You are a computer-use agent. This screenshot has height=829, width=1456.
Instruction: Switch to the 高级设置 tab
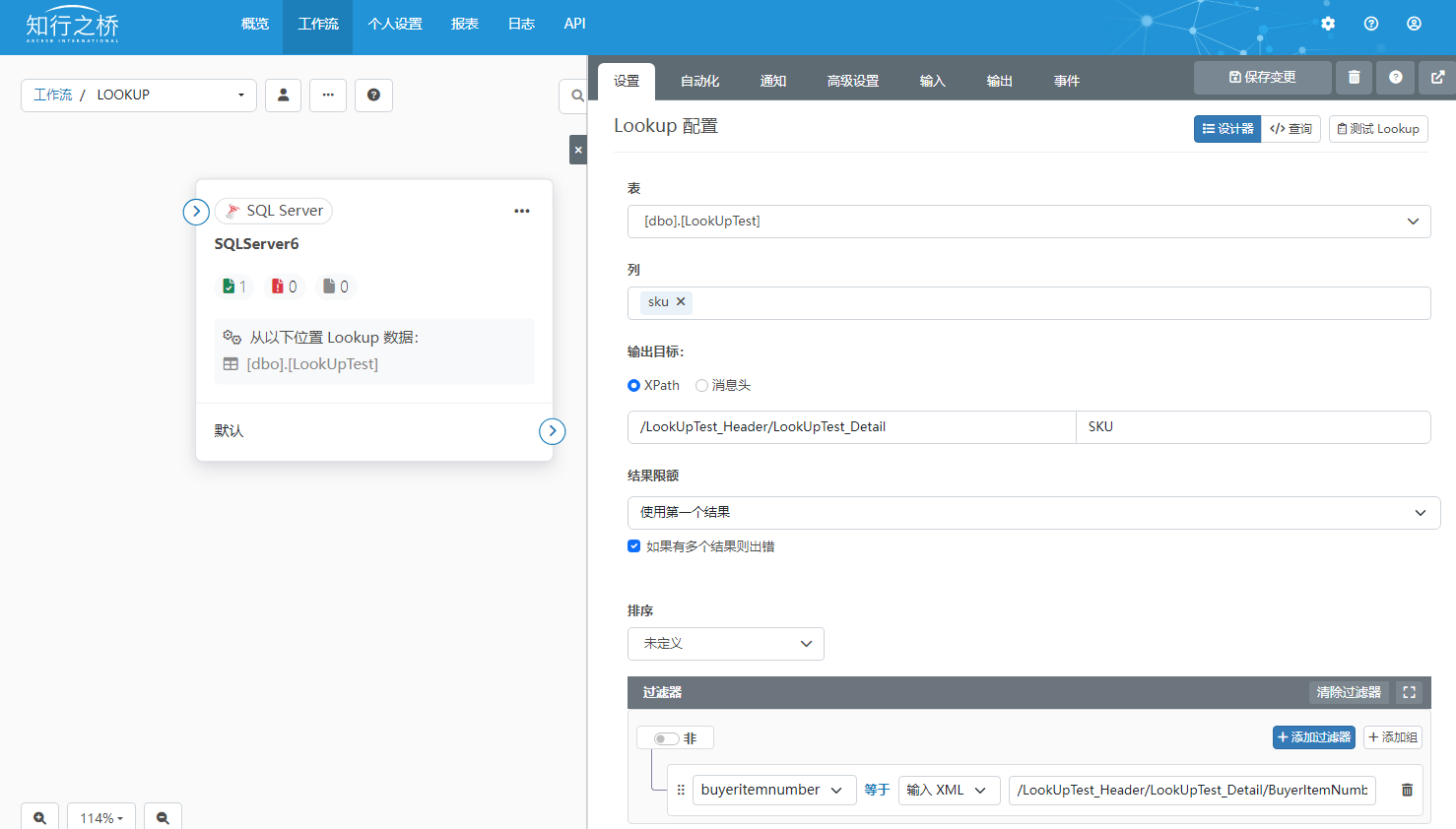click(852, 81)
